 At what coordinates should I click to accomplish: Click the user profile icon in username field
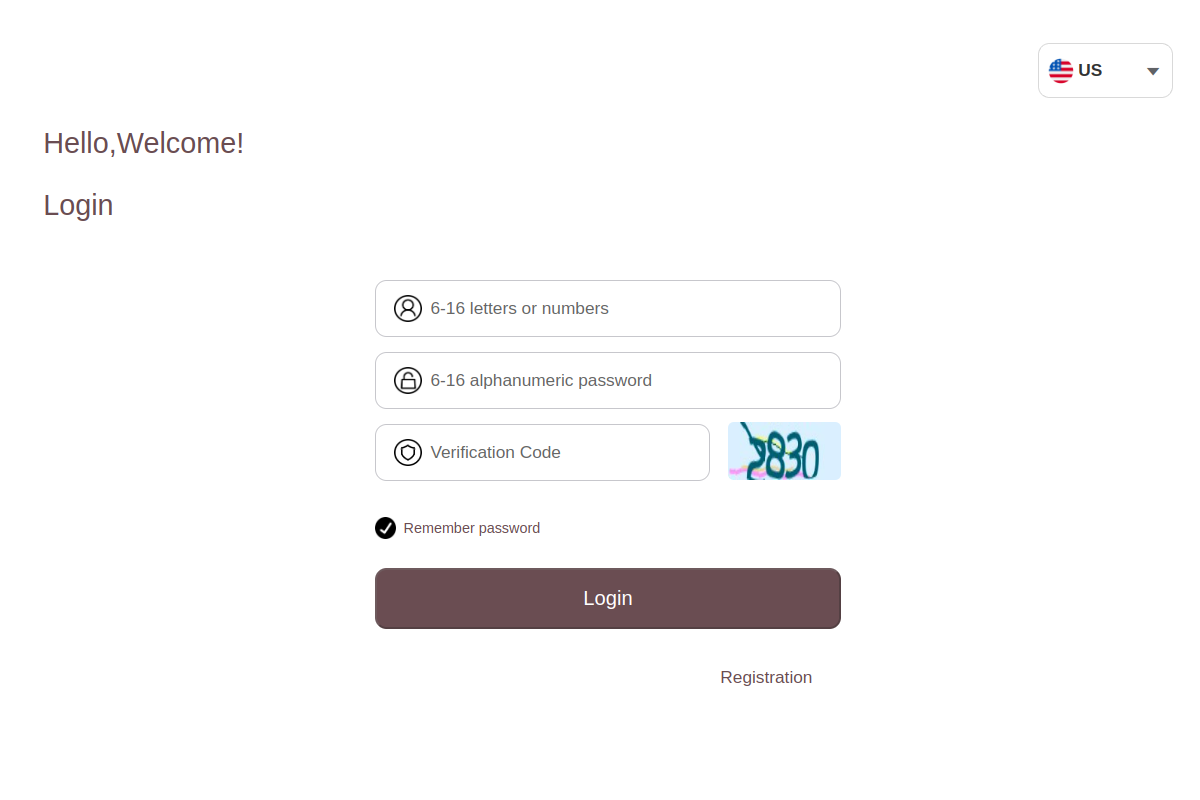coord(408,308)
